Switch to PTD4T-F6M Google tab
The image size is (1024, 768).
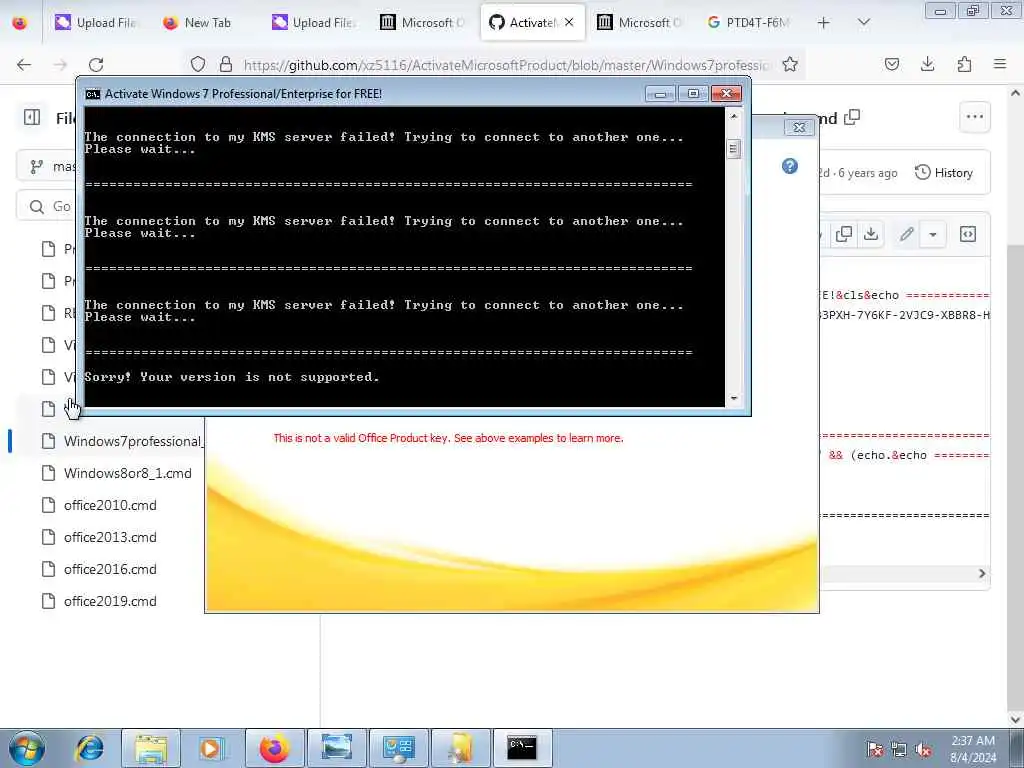[x=750, y=23]
